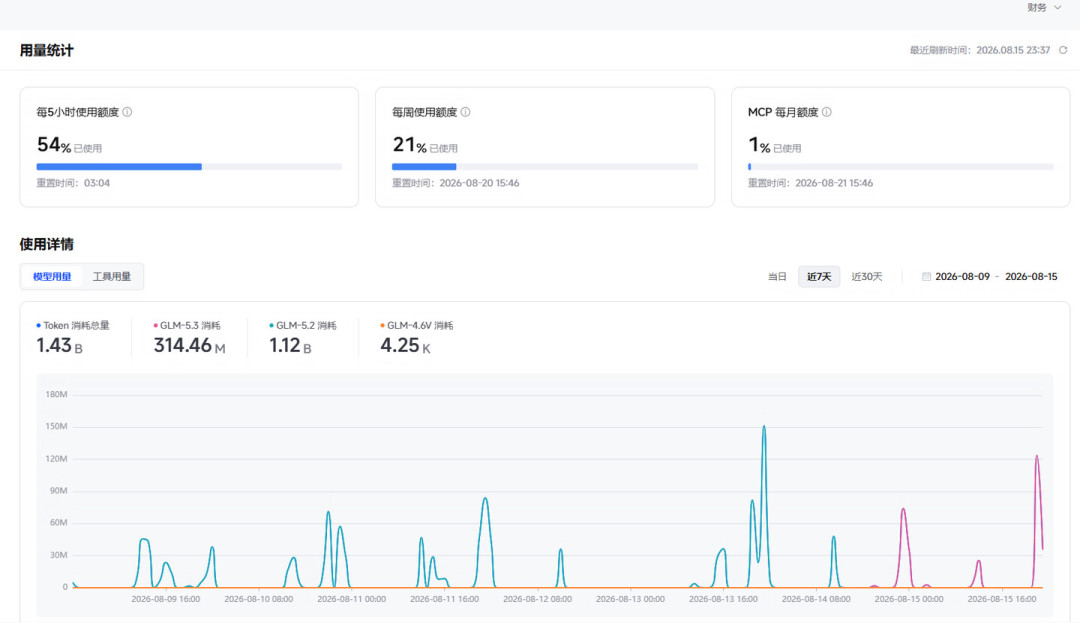Click the pink peak near 120M at chart end
The width and height of the screenshot is (1080, 623).
click(x=1037, y=457)
